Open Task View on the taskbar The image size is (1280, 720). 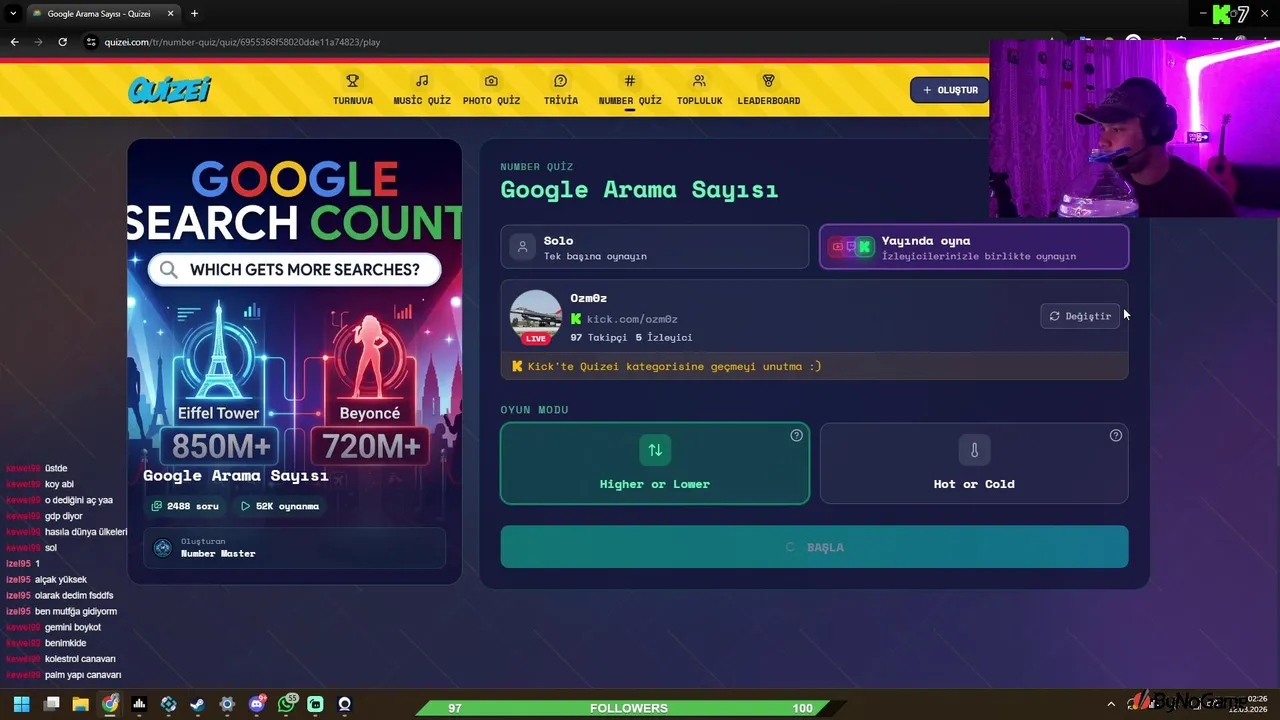tap(52, 705)
